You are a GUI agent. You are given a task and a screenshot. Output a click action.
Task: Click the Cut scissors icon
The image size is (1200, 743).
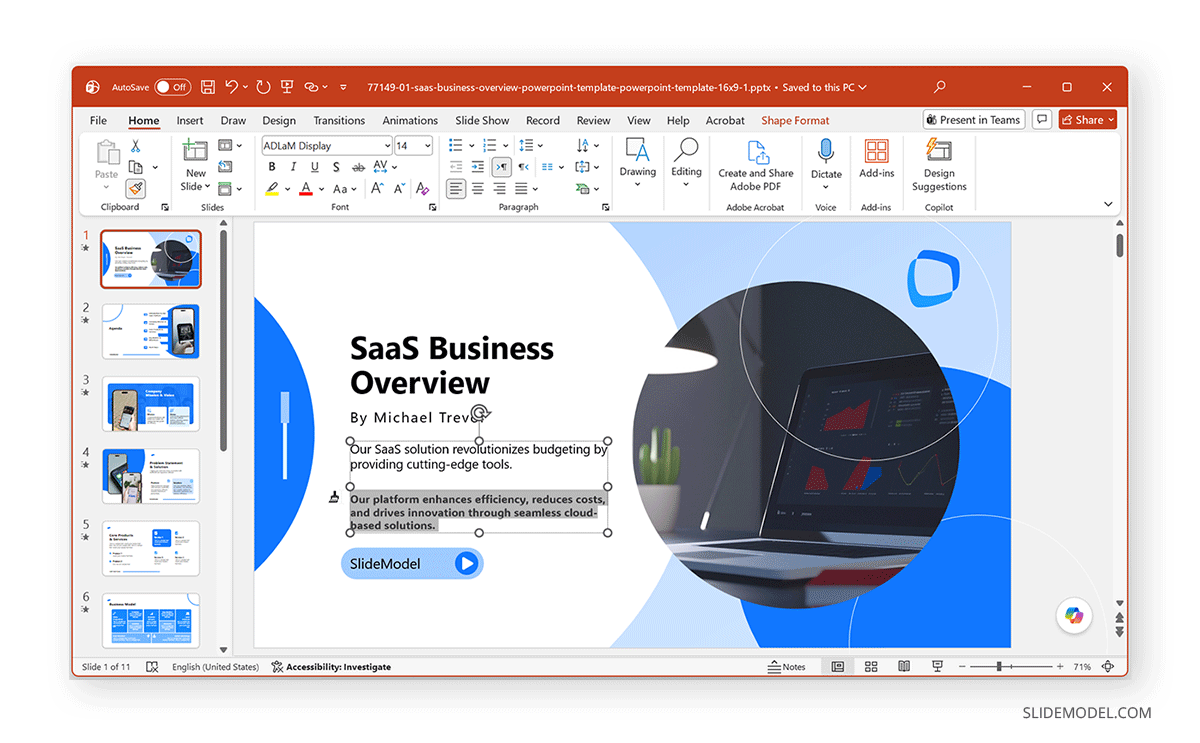[135, 146]
